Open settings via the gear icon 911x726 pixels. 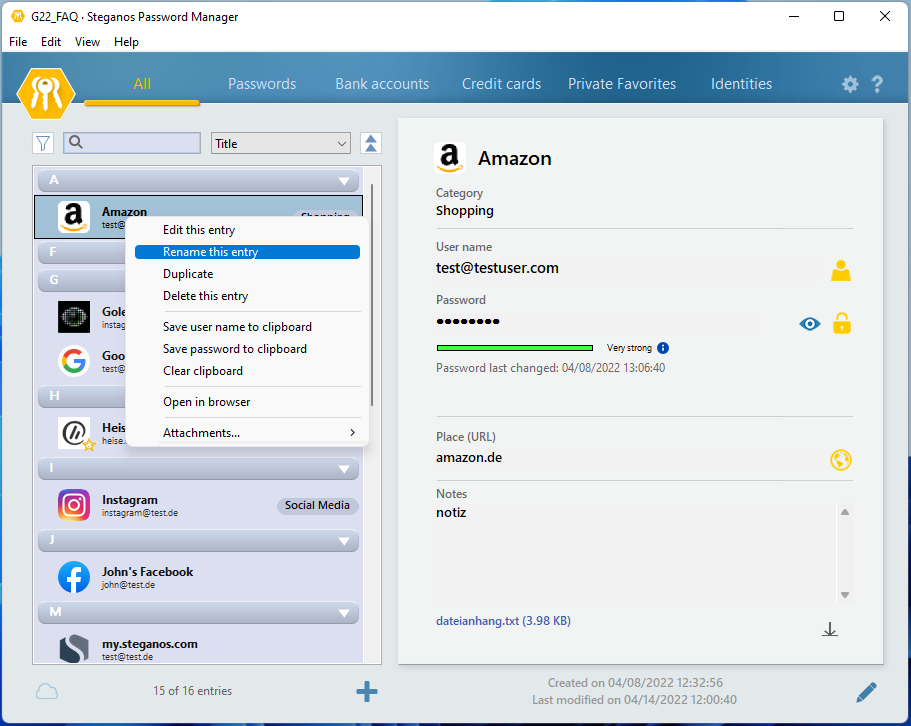[850, 84]
